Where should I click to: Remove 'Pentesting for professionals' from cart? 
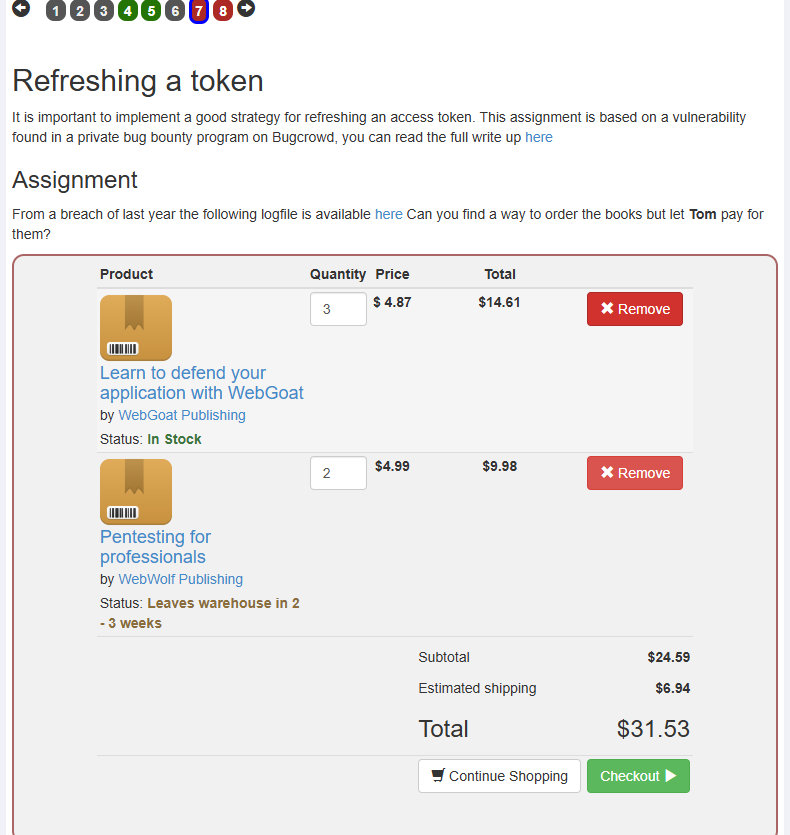pyautogui.click(x=635, y=473)
